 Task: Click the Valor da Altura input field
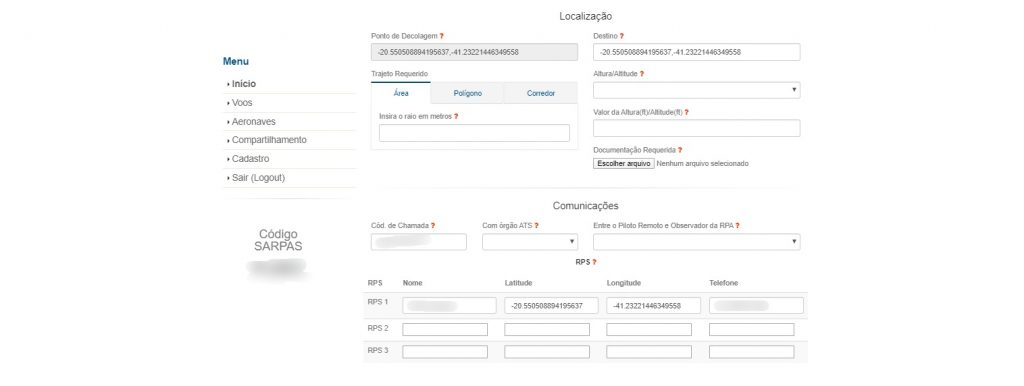click(697, 128)
